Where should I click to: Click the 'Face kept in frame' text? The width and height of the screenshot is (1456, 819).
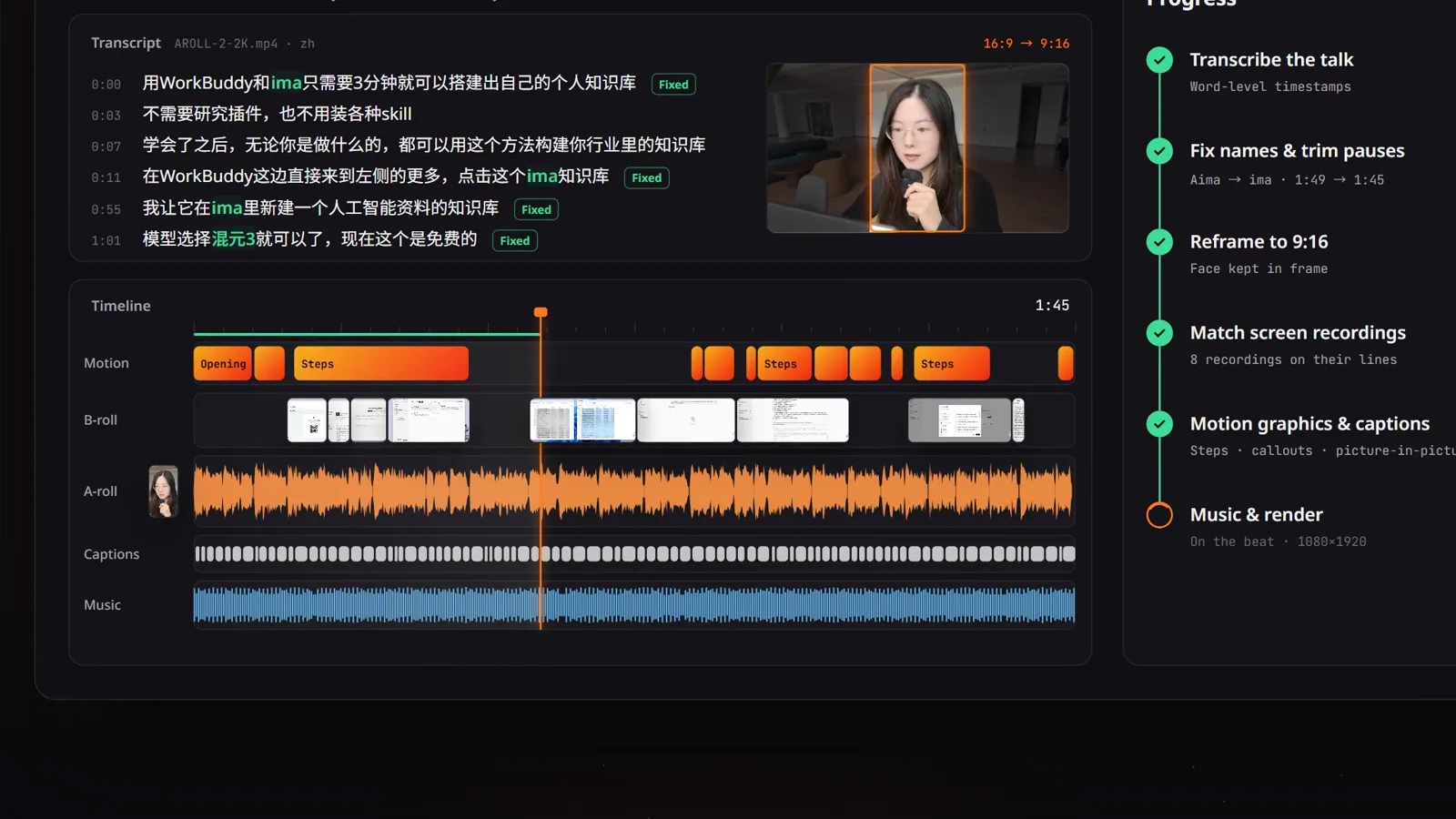coord(1259,268)
